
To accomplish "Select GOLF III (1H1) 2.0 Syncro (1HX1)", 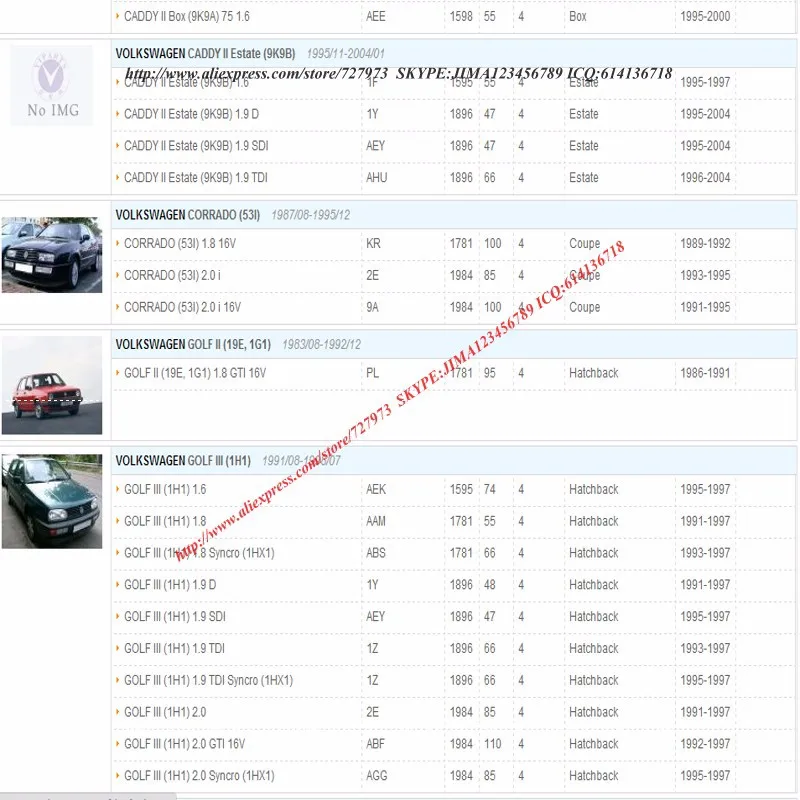I will click(x=199, y=776).
